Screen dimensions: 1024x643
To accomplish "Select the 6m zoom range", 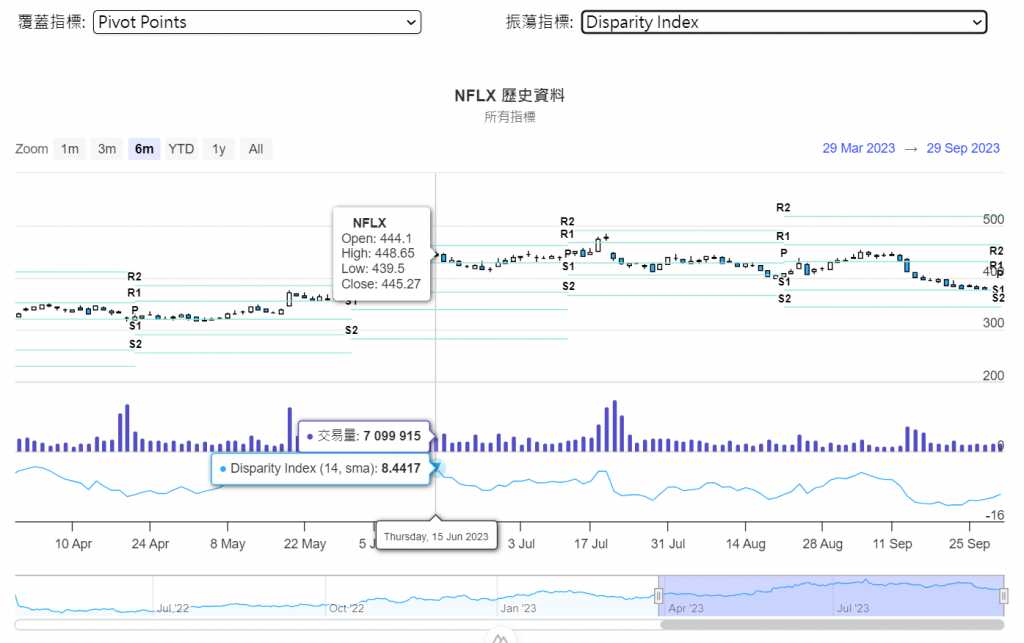I will [144, 149].
